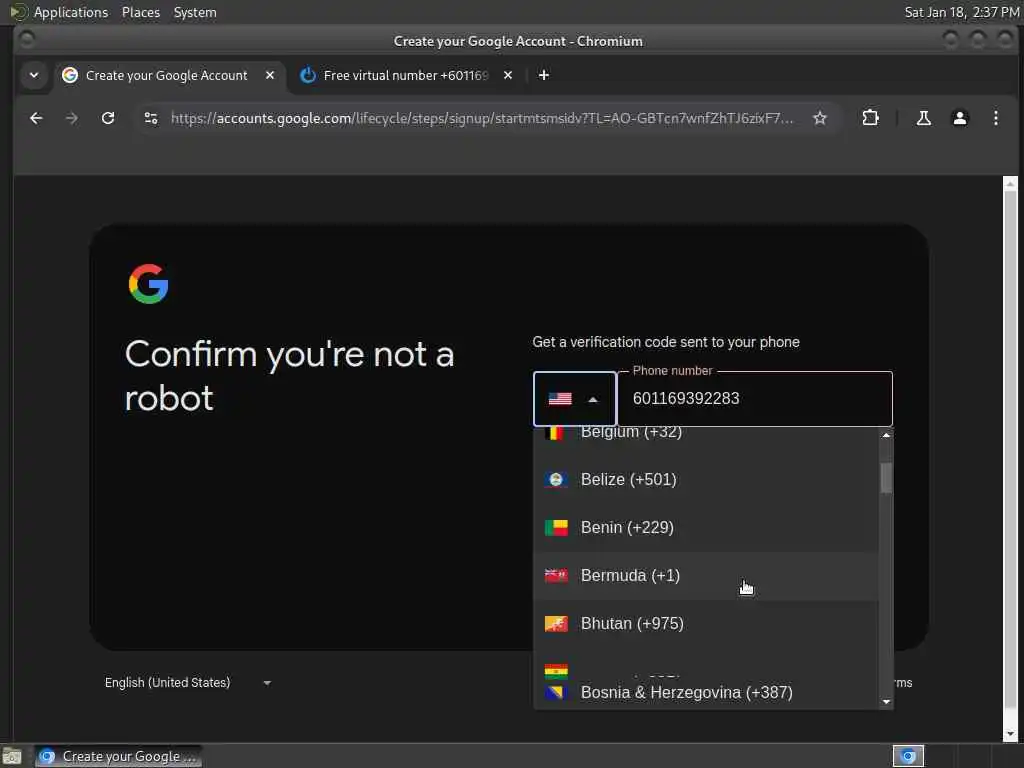Select Belgium (+32) at list top
The width and height of the screenshot is (1024, 768).
point(706,434)
